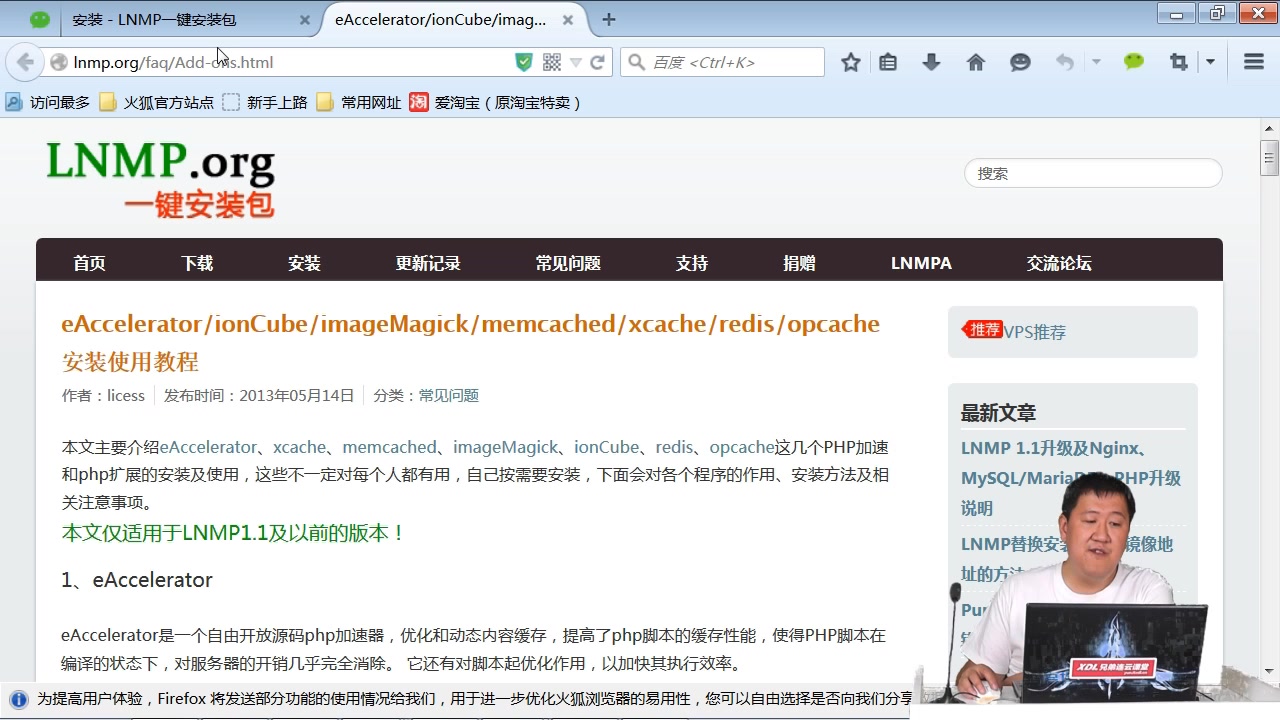Viewport: 1280px width, 720px height.
Task: Go back with the back arrow
Action: point(25,62)
